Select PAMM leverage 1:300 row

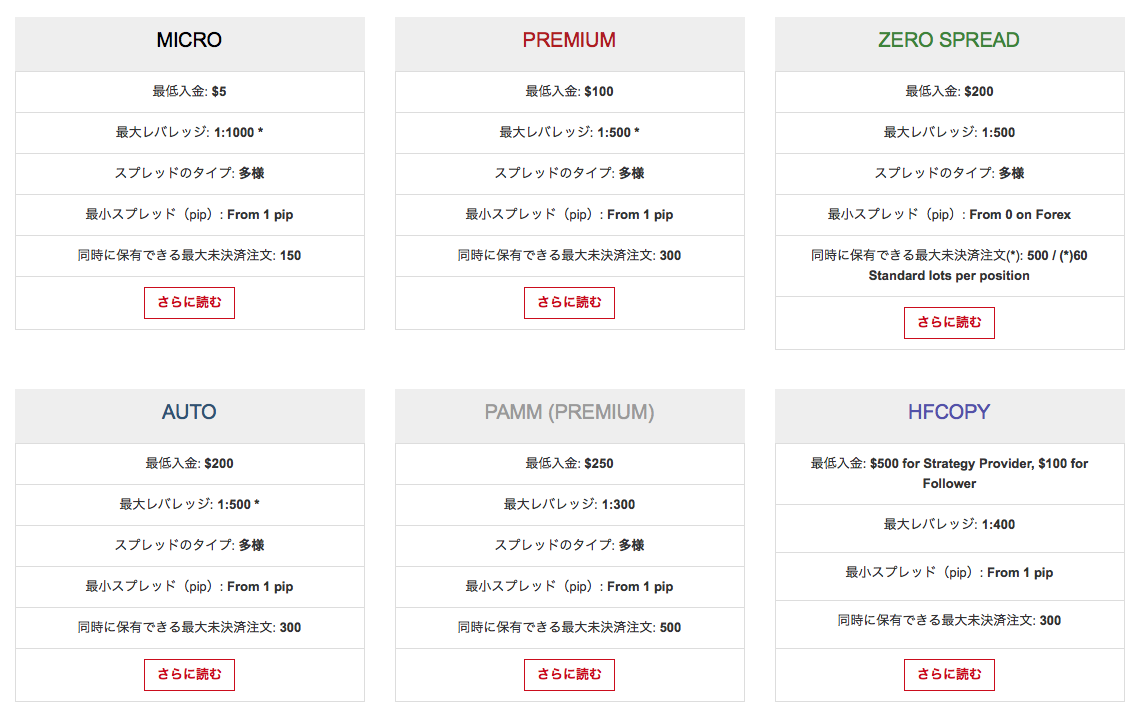570,505
